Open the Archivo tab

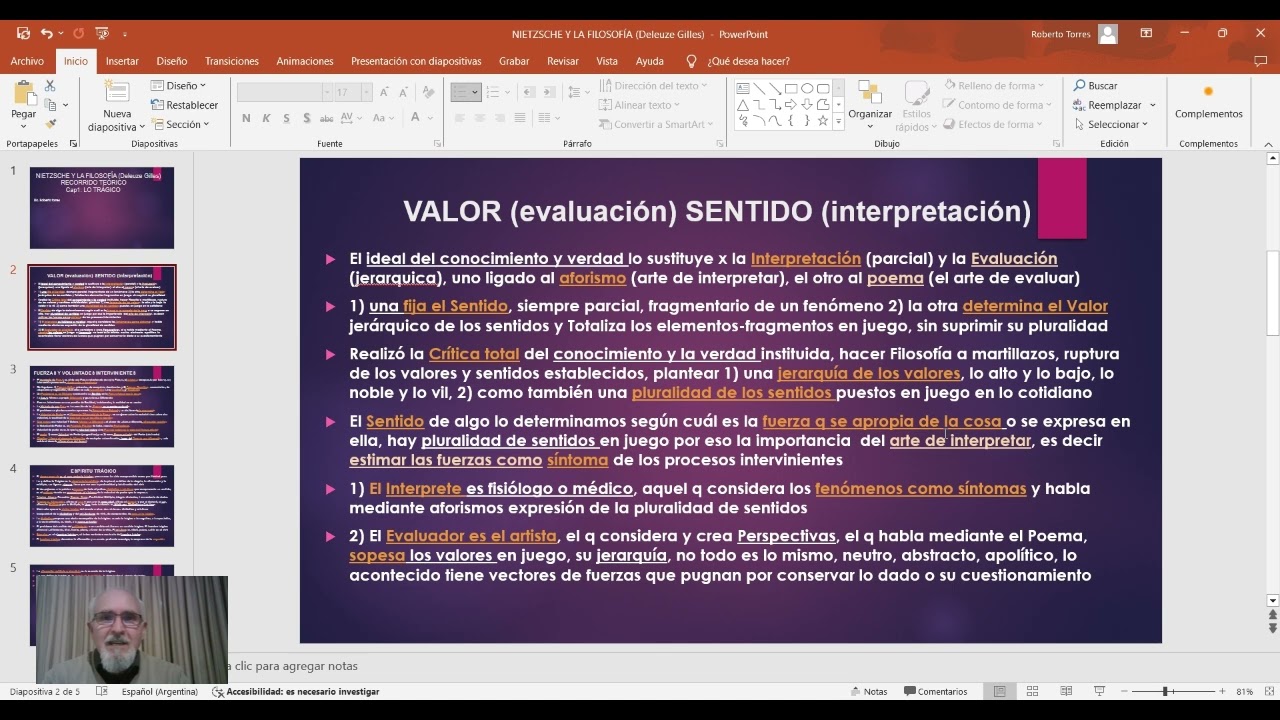27,61
